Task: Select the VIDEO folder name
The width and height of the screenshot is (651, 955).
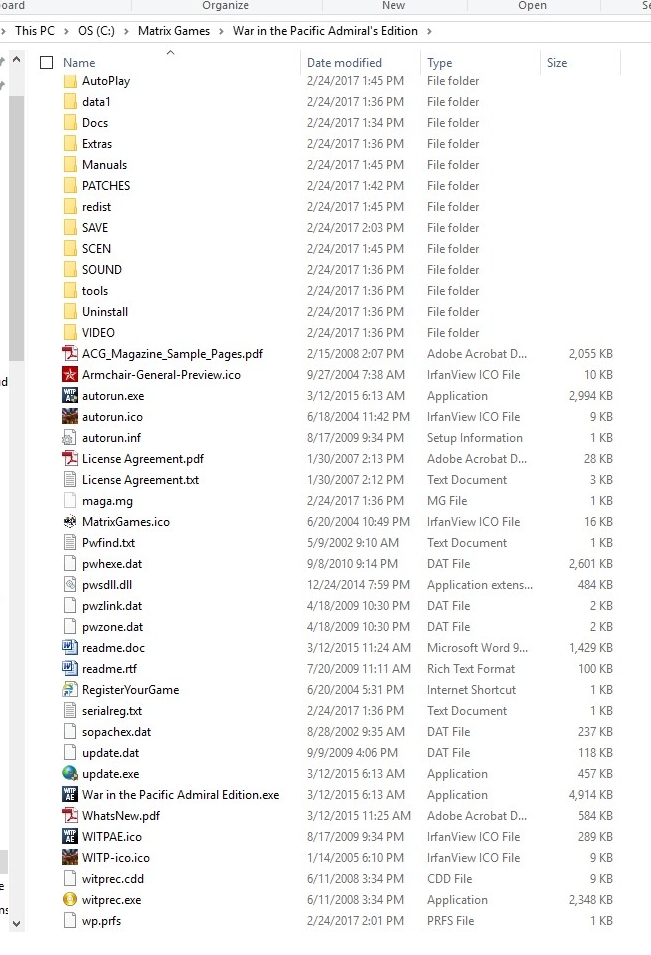Action: (98, 333)
